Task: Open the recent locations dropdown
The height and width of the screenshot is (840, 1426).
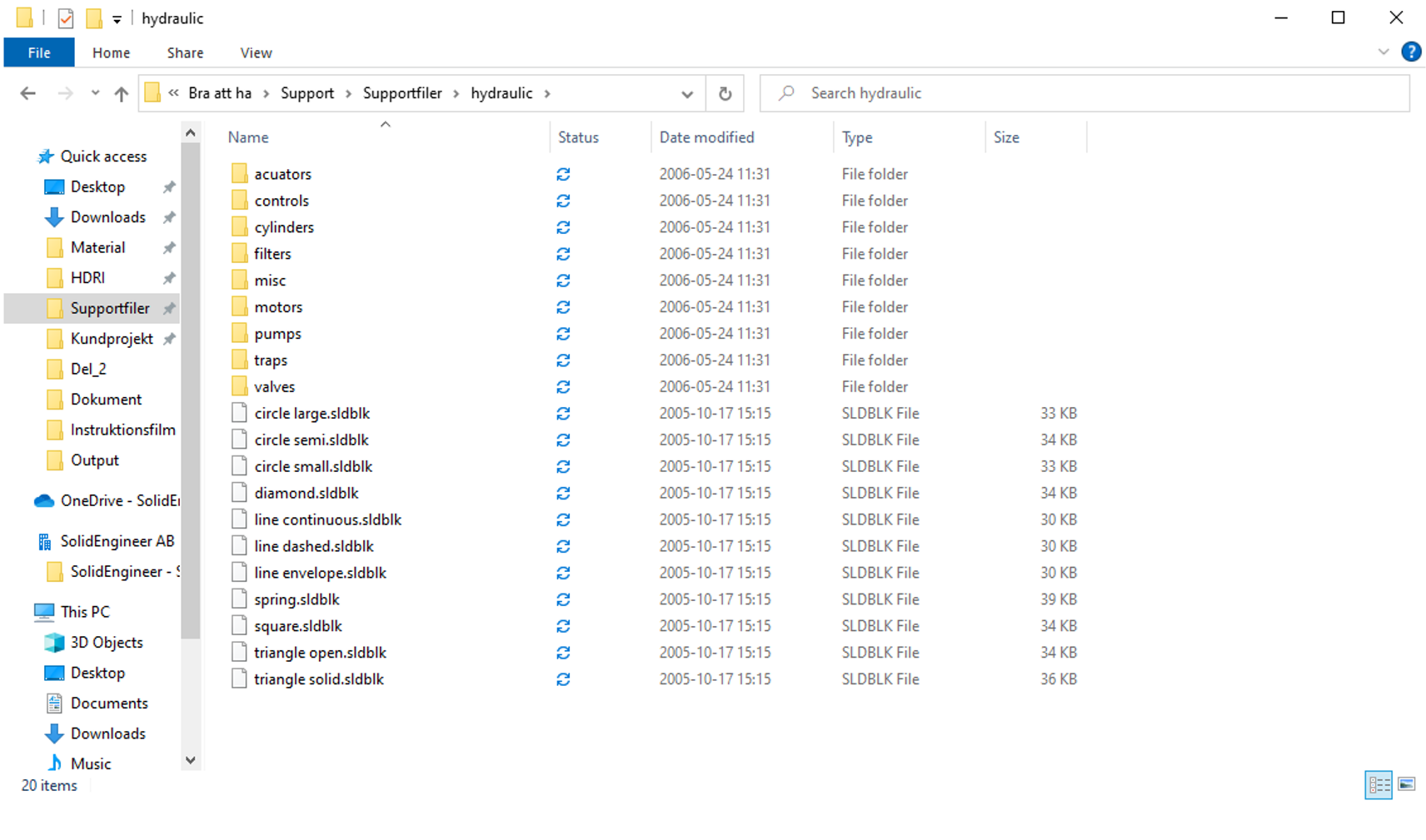Action: coord(95,93)
